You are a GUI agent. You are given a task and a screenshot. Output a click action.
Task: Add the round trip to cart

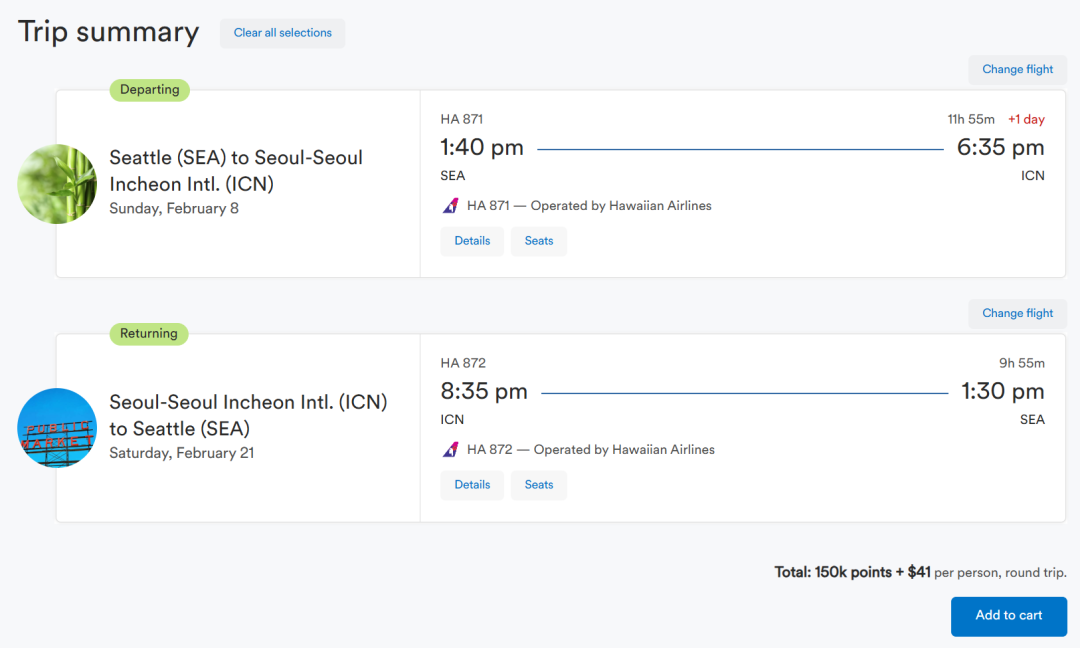1008,616
